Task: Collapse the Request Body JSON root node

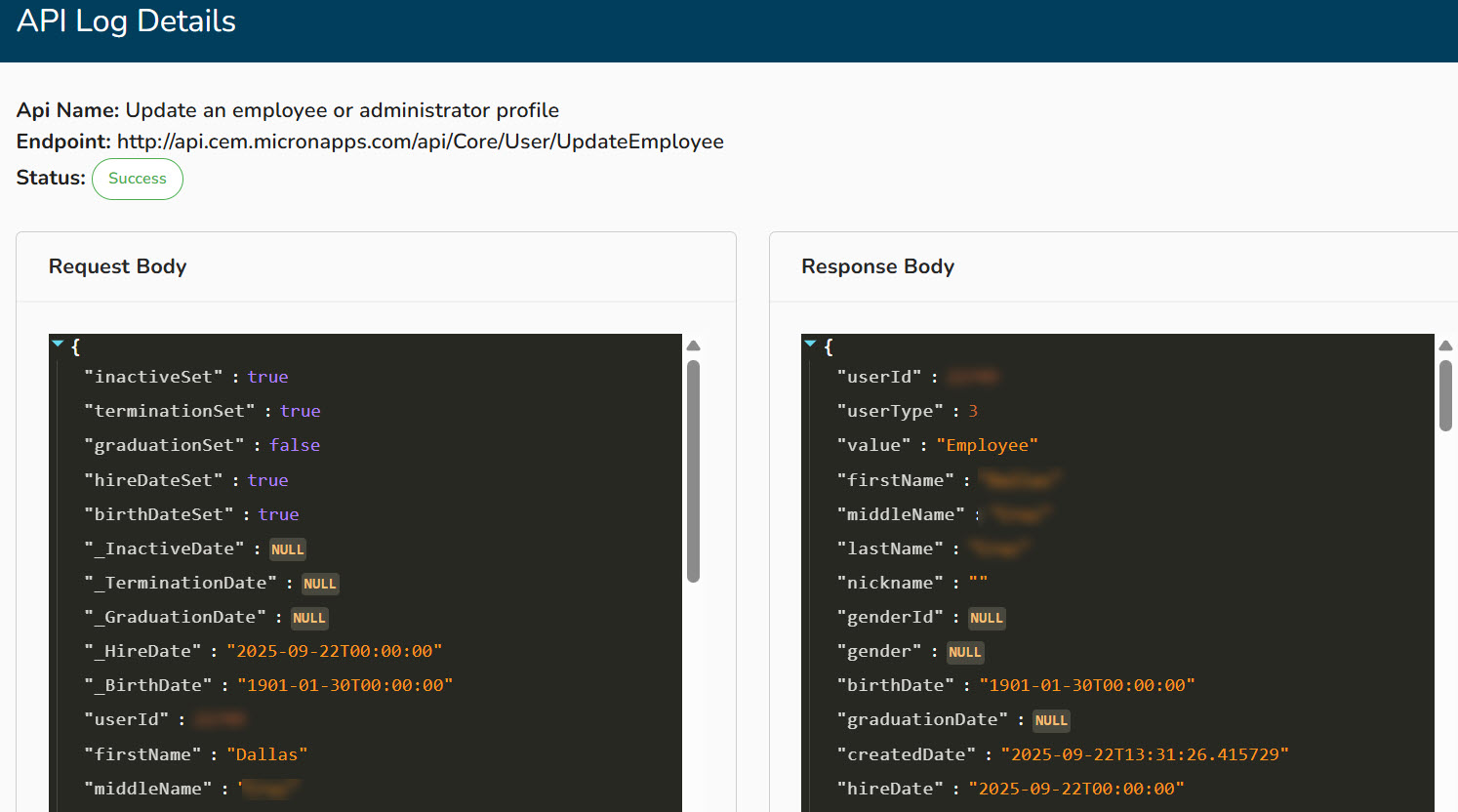Action: click(58, 344)
